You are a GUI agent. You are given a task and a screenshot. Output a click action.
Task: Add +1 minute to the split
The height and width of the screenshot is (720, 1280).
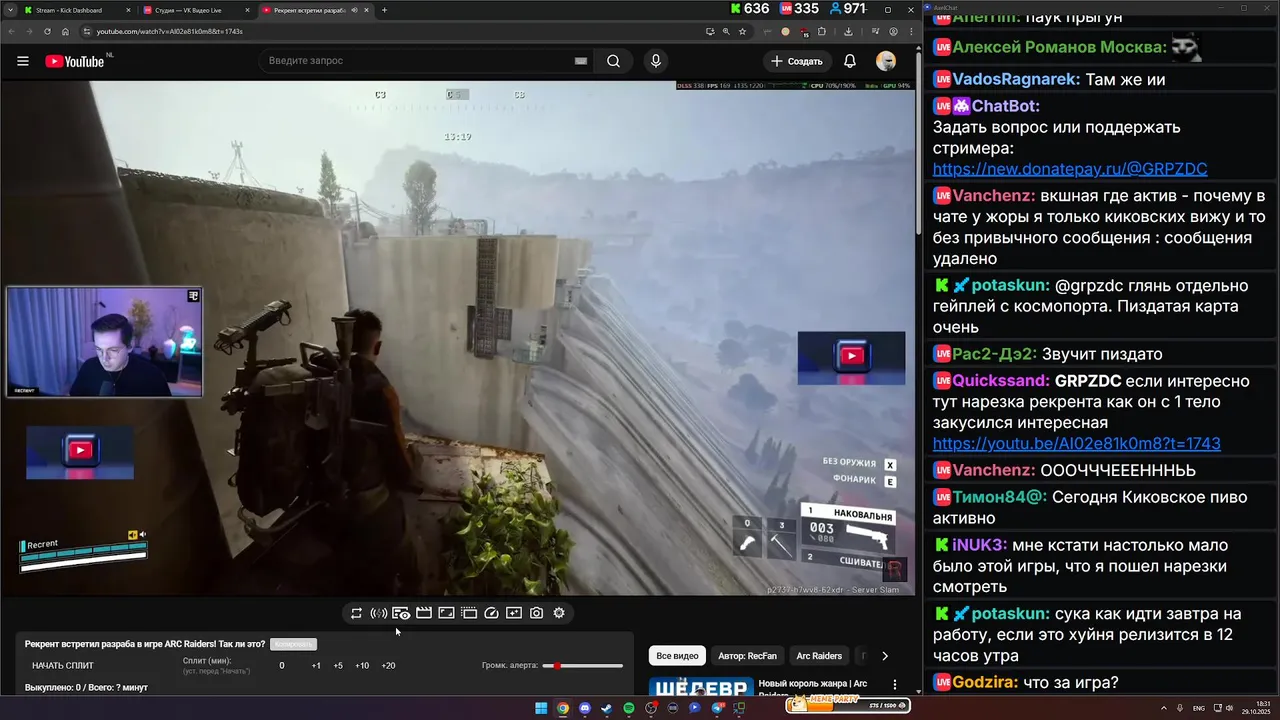tap(316, 666)
